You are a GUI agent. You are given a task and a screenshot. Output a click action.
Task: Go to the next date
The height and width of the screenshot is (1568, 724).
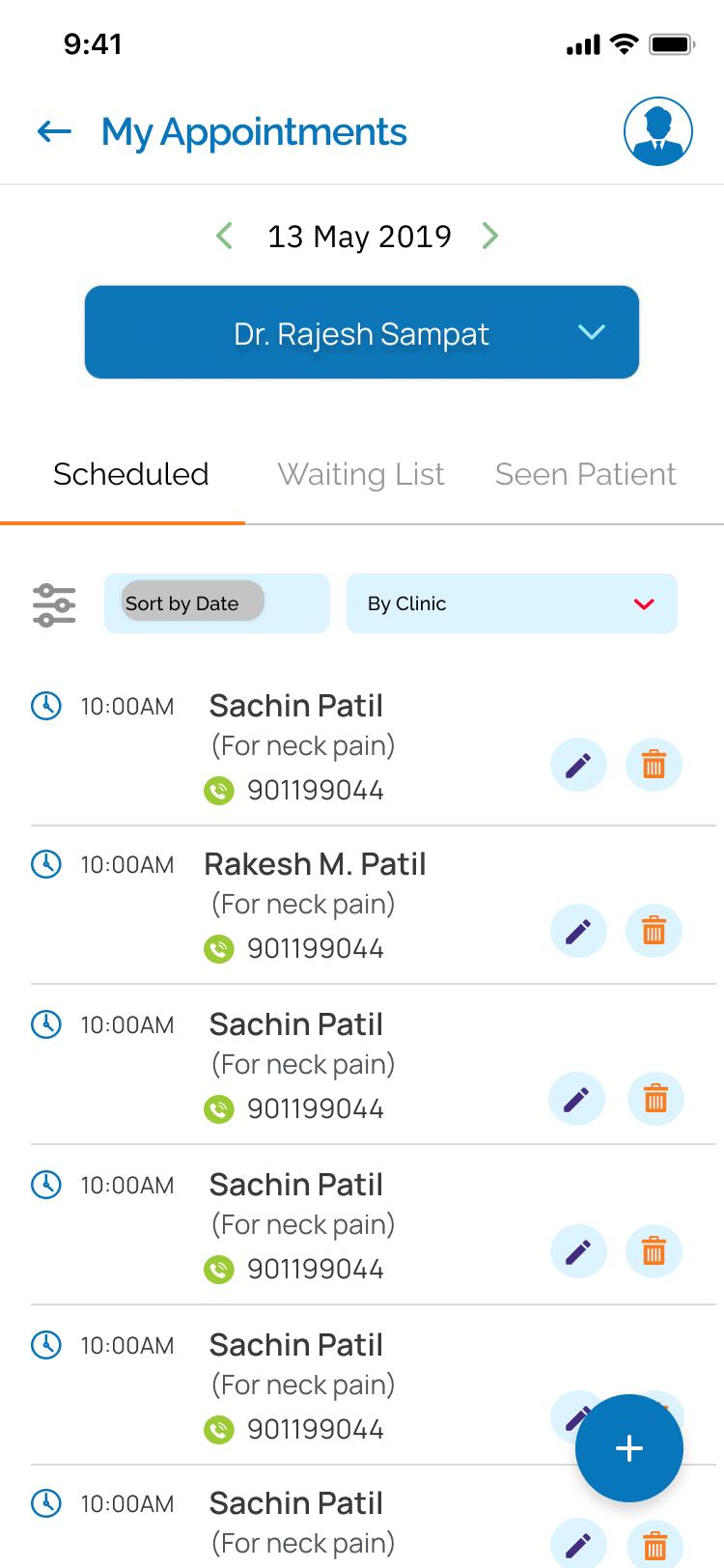point(489,236)
